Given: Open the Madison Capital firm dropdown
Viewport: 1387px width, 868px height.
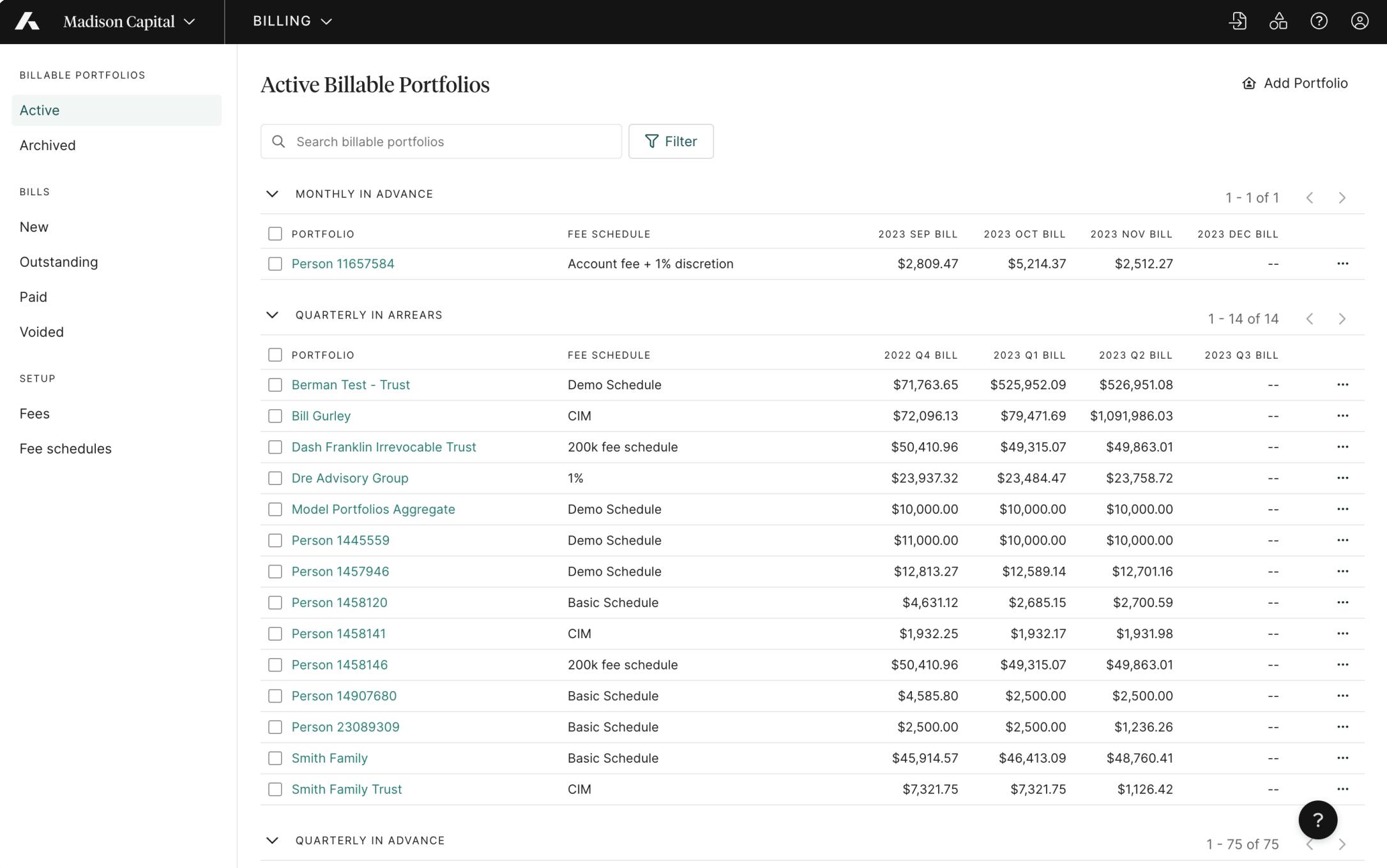Looking at the screenshot, I should pyautogui.click(x=128, y=22).
